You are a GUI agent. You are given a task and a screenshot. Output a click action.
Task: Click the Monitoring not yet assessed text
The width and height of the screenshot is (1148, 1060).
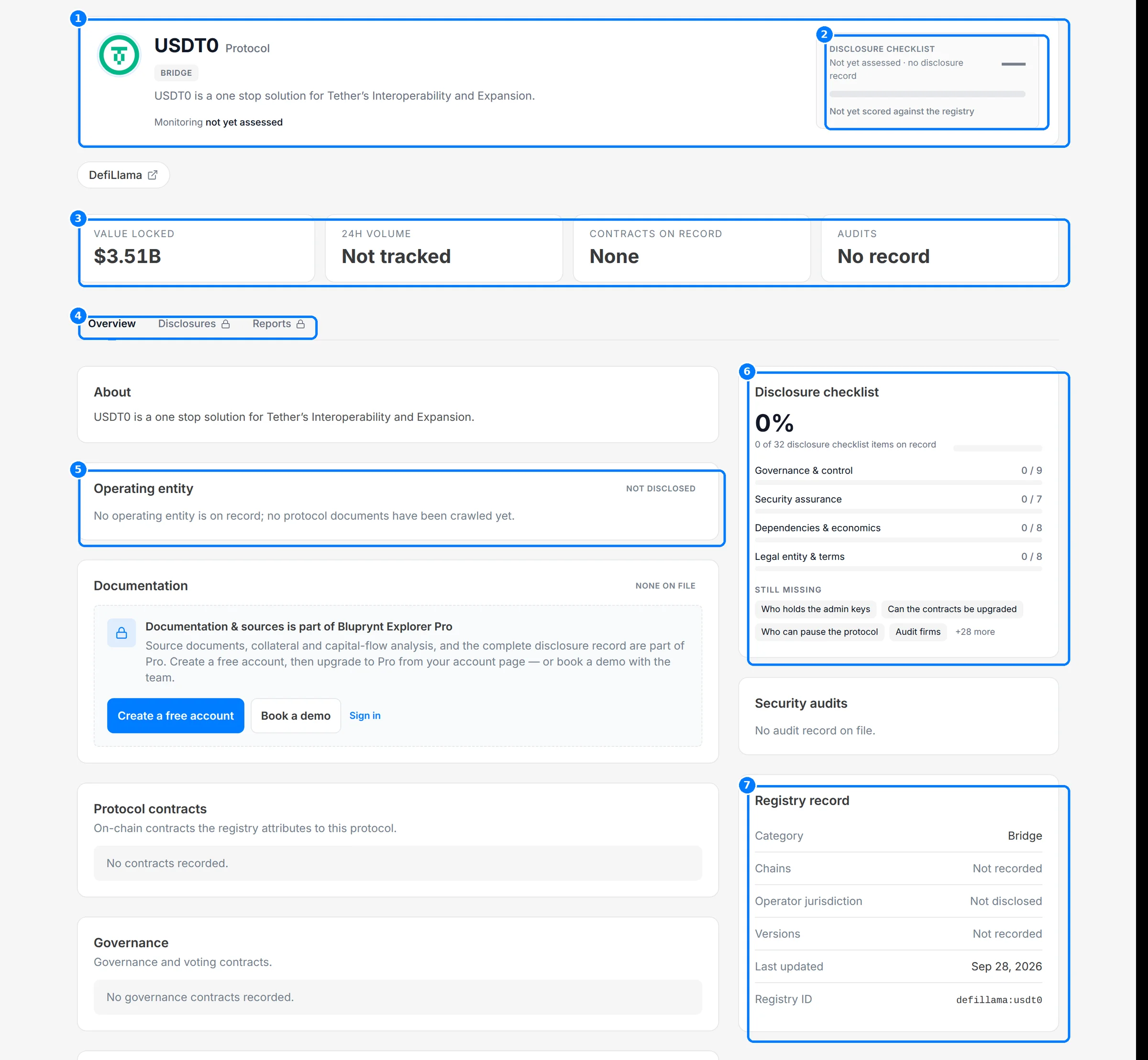point(218,122)
